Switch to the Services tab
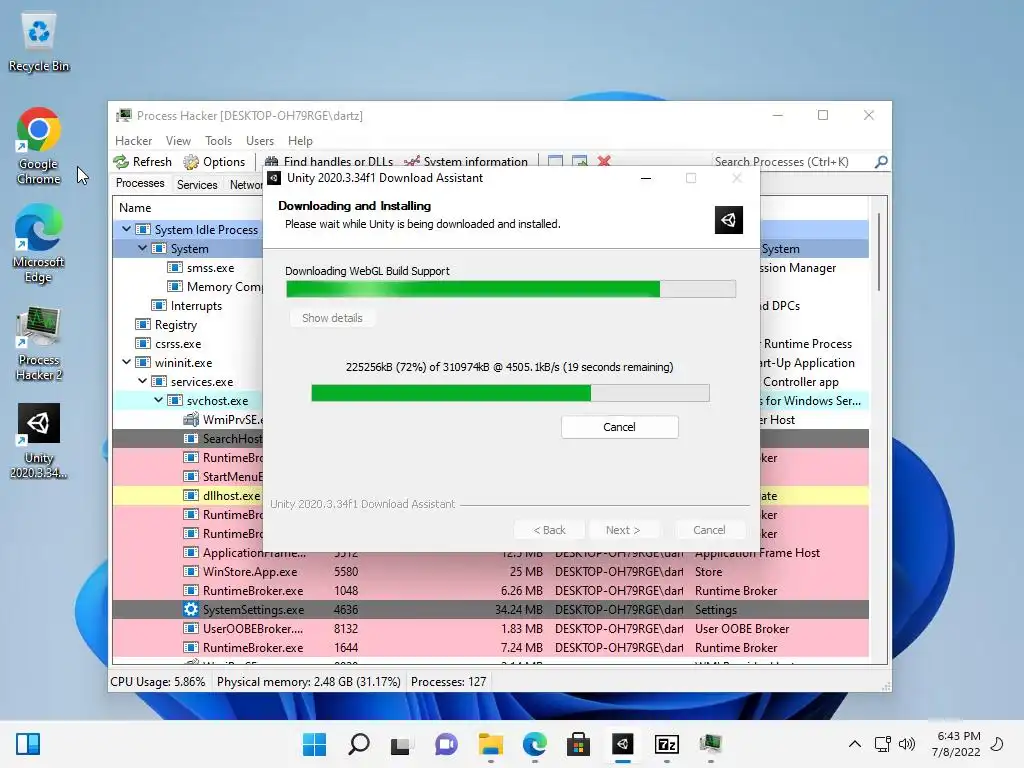 click(x=197, y=185)
